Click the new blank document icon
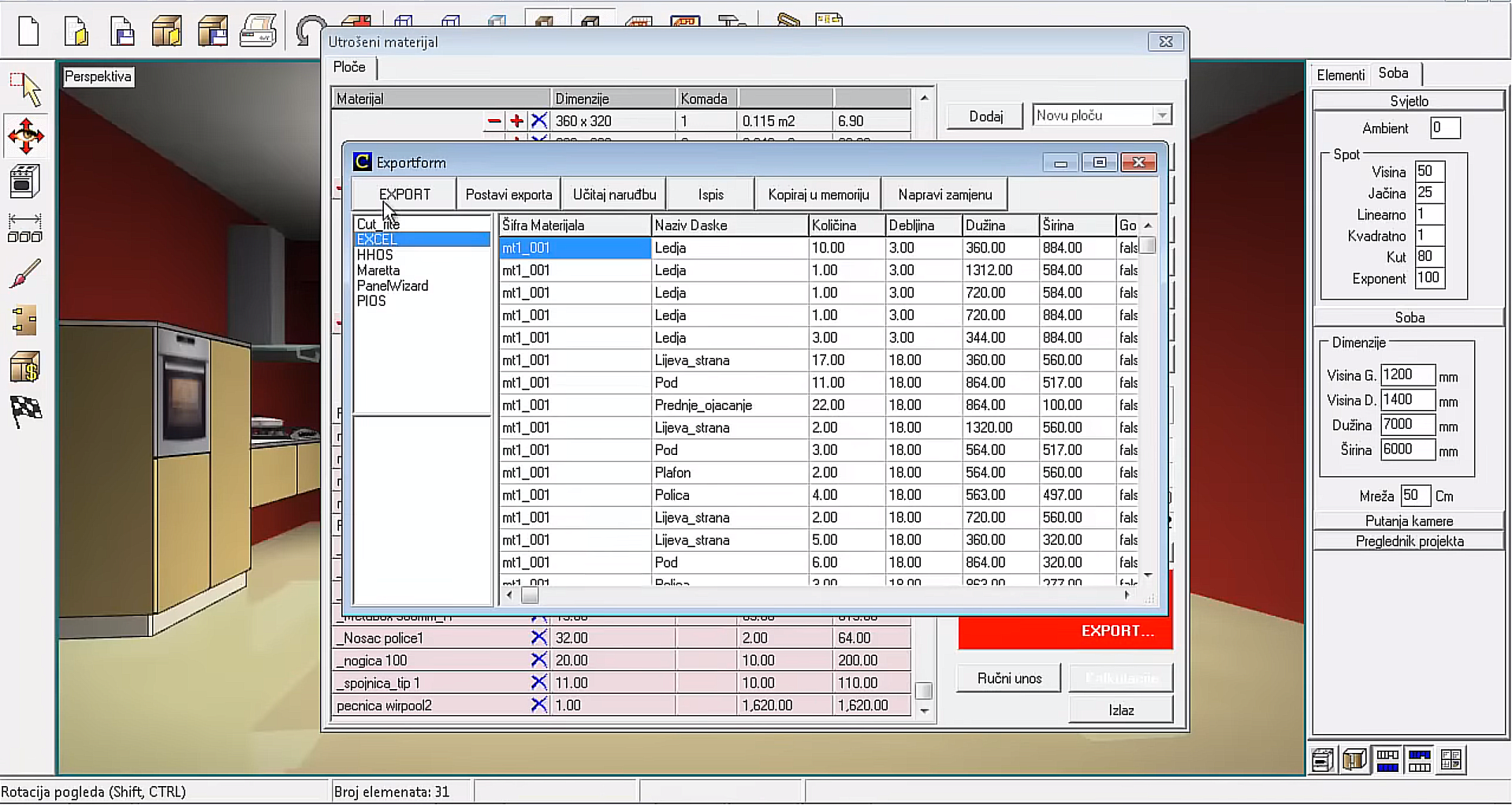This screenshot has width=1512, height=805. [x=28, y=31]
